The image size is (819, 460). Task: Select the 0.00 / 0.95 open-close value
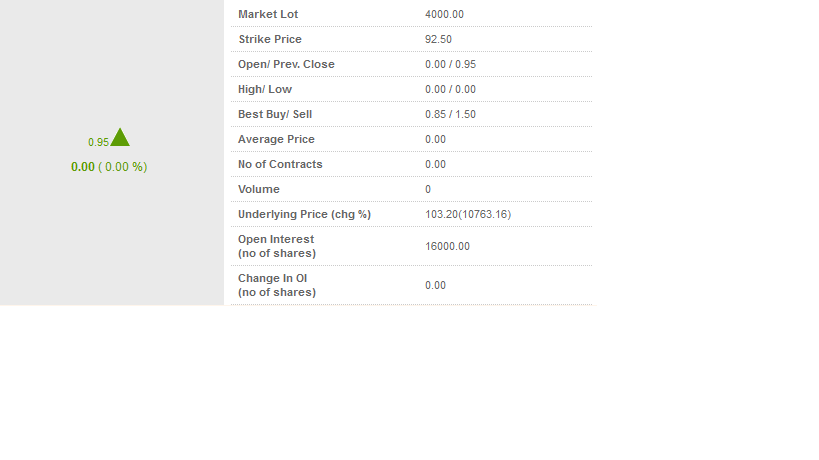[x=450, y=64]
